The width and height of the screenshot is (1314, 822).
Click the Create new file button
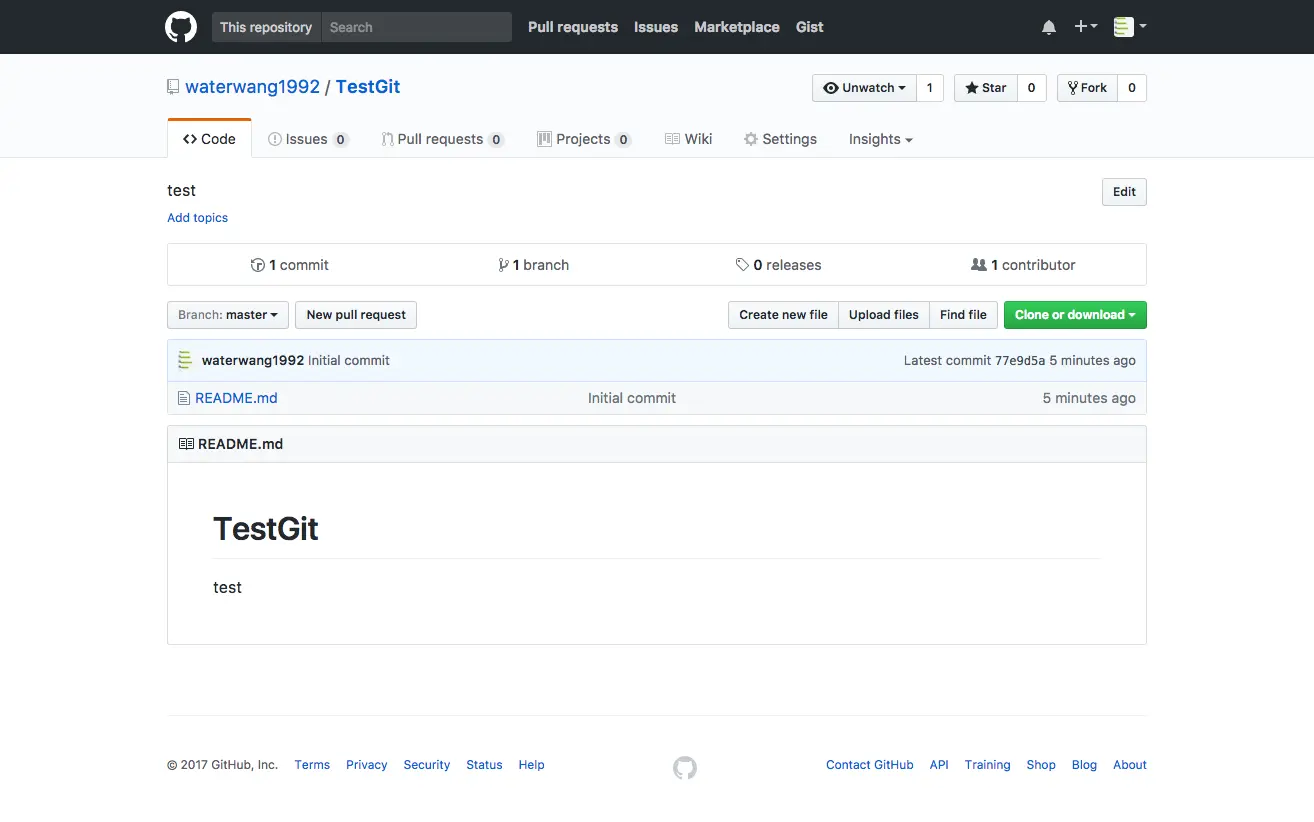pos(783,315)
